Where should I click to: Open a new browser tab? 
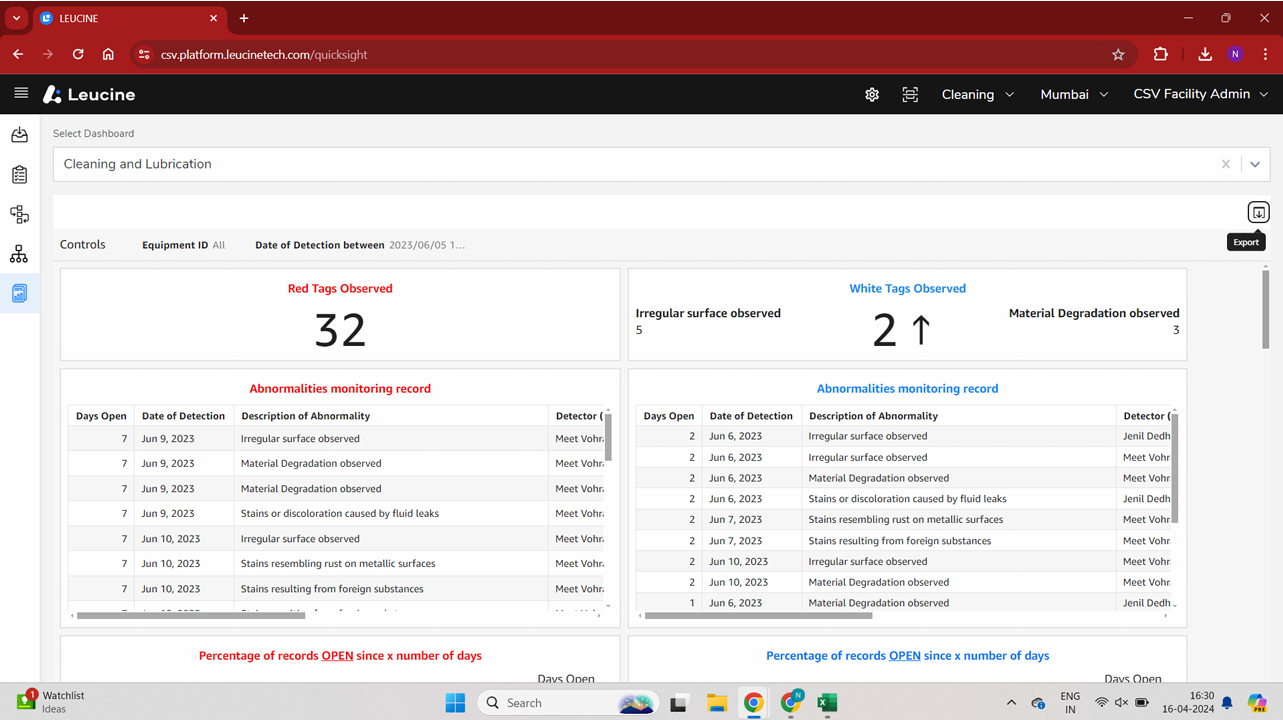point(244,18)
